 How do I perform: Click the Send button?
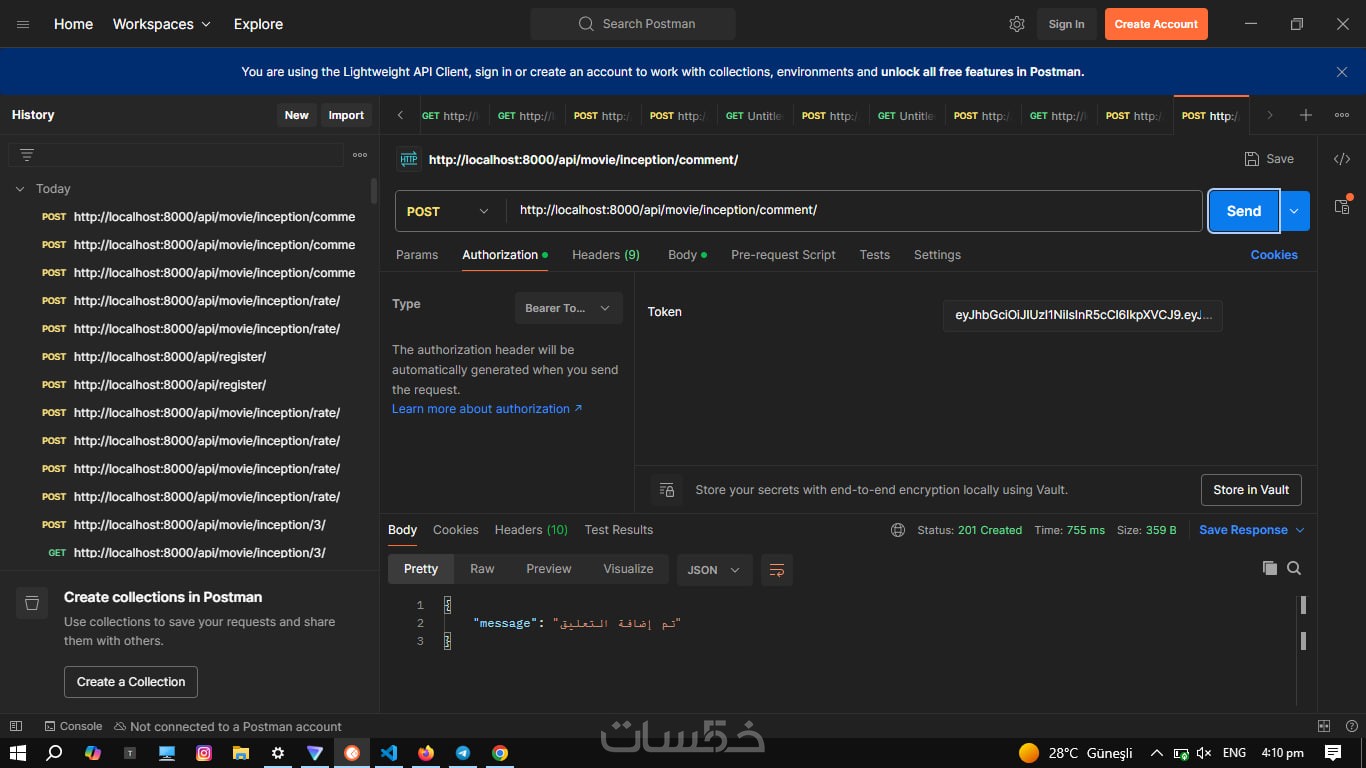tap(1244, 211)
